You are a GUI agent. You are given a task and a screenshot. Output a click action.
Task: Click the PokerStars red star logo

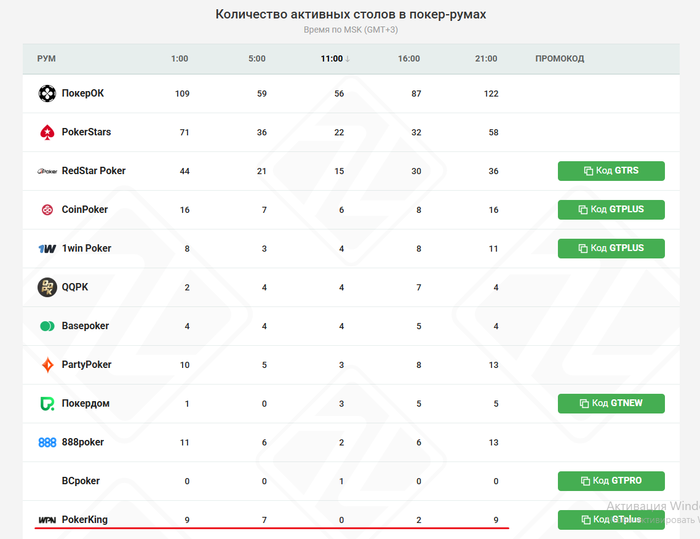pyautogui.click(x=47, y=132)
